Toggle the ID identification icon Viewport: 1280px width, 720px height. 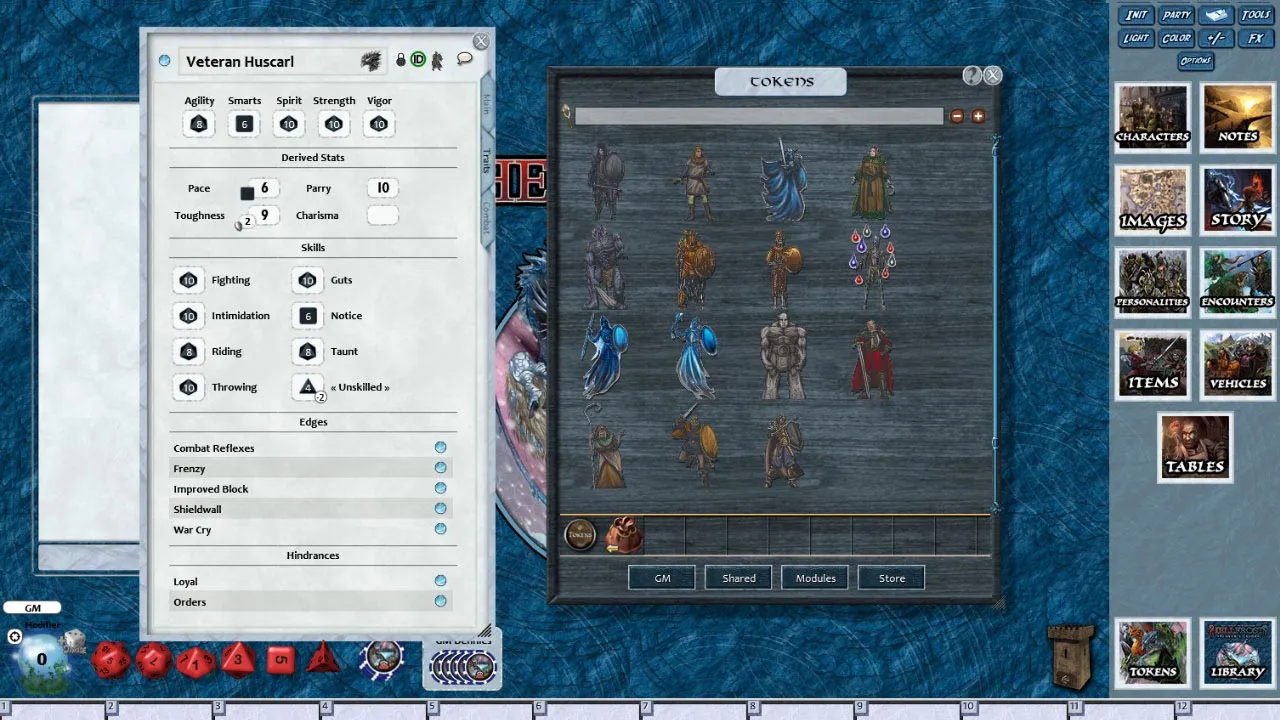[x=418, y=60]
